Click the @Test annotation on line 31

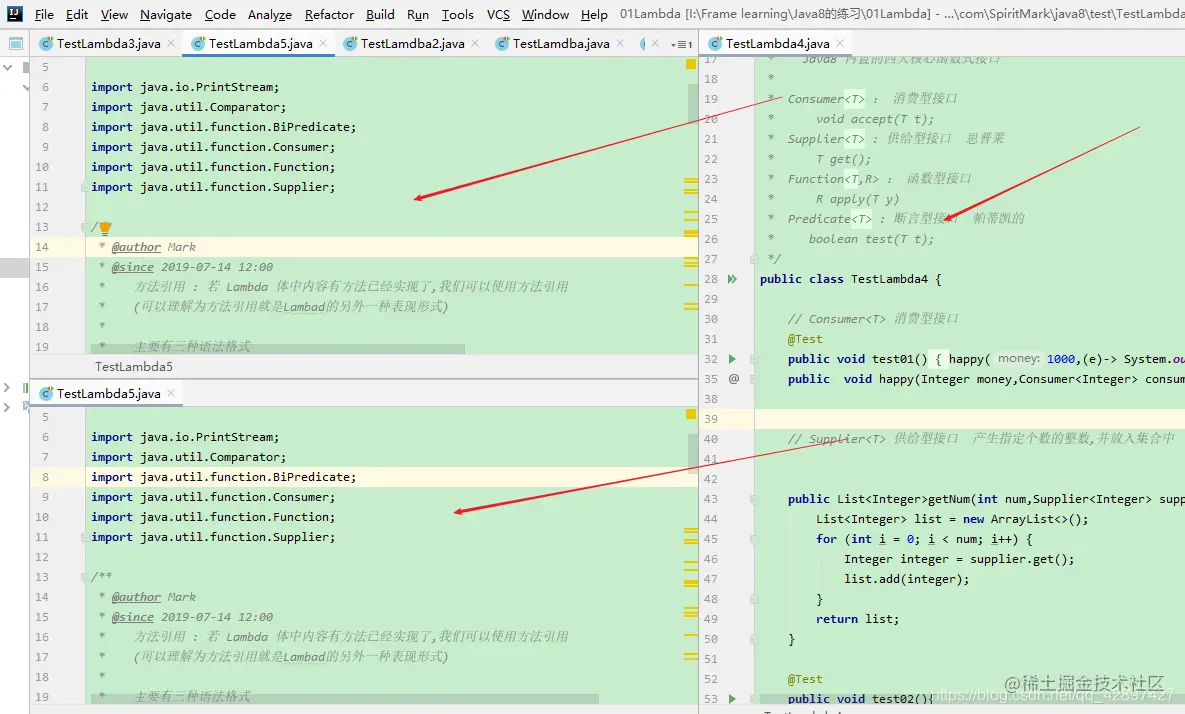pos(805,339)
